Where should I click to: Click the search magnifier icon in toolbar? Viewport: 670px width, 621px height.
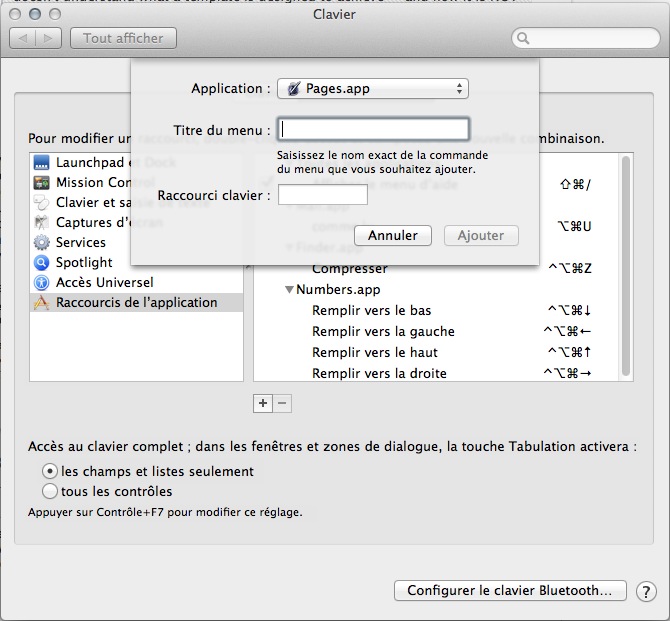pyautogui.click(x=523, y=38)
